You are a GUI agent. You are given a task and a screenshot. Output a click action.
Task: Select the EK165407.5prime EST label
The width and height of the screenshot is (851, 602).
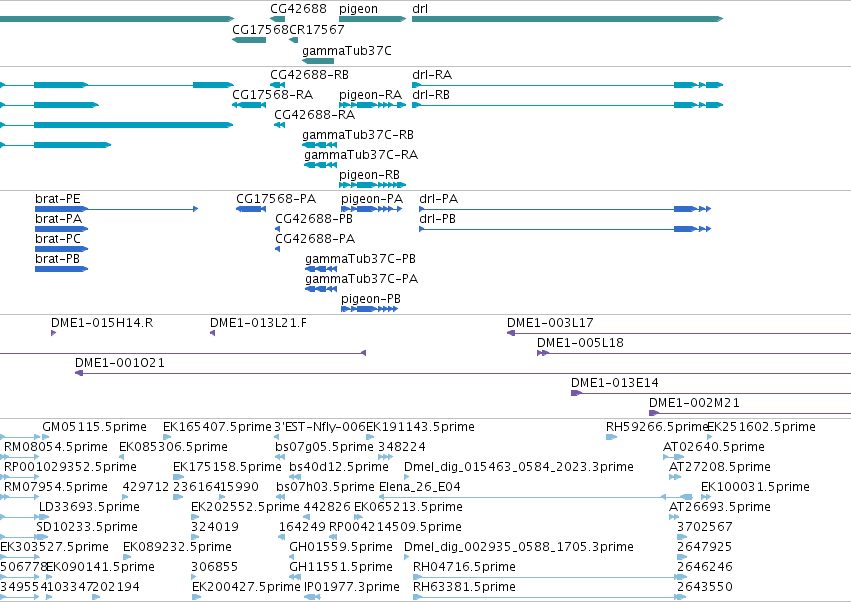(x=217, y=428)
